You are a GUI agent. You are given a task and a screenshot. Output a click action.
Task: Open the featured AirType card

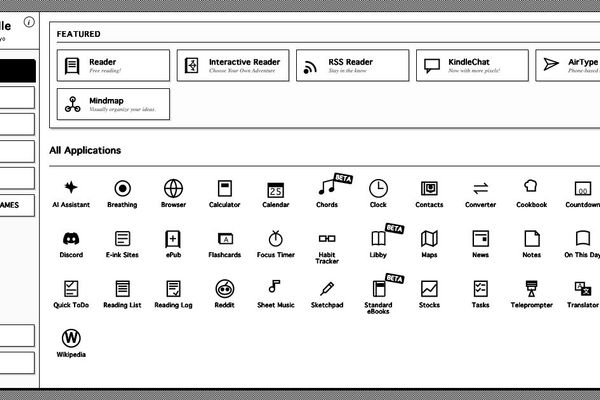[568, 65]
